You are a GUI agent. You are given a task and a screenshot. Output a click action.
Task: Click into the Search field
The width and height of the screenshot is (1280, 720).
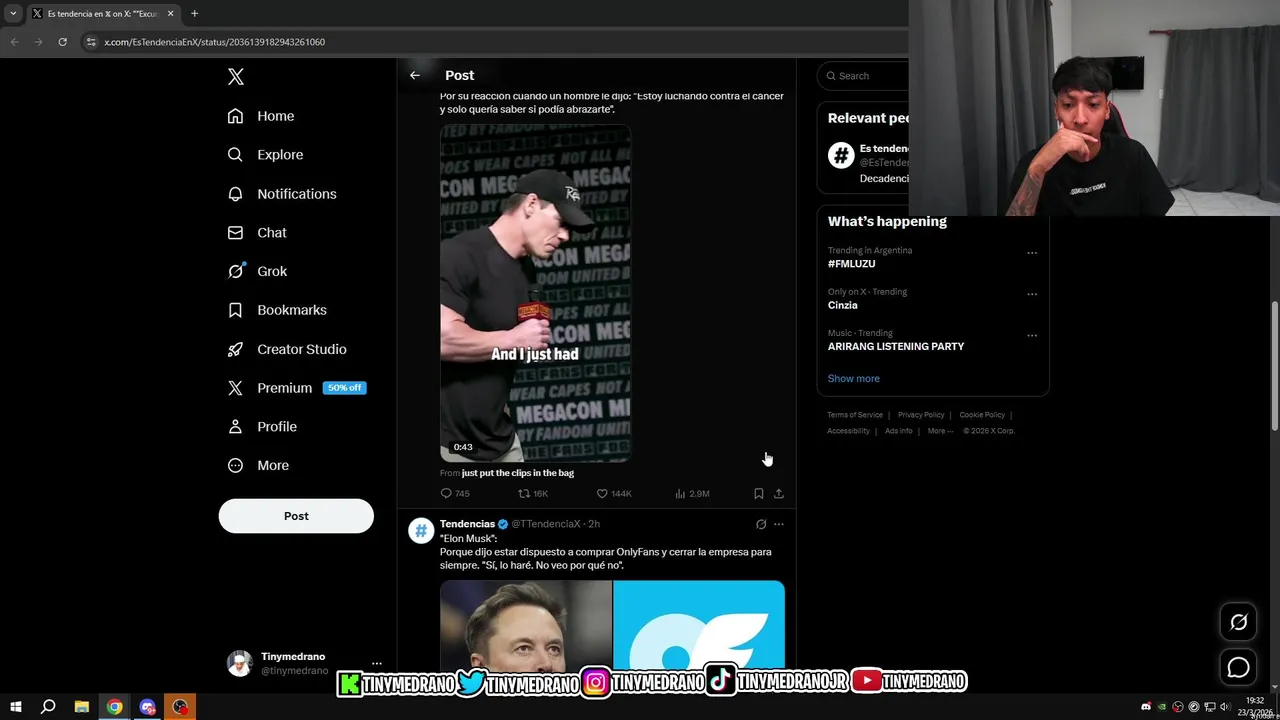click(x=865, y=76)
